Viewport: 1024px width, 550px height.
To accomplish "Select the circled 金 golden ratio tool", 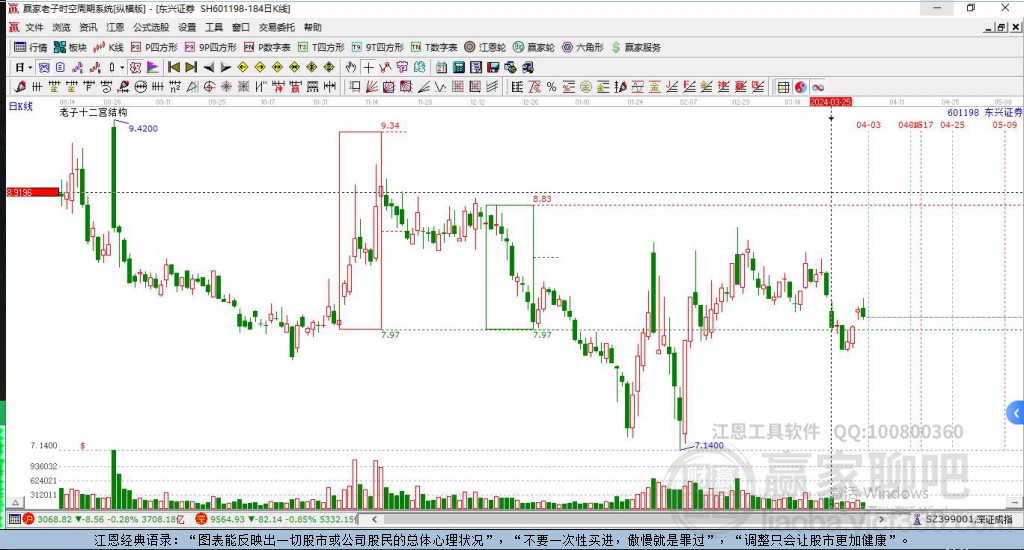I will click(x=586, y=87).
